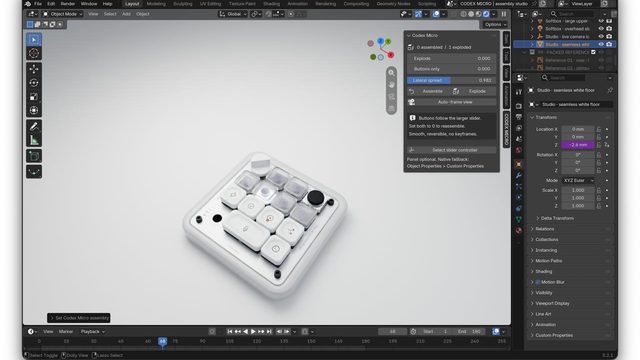Click the navigation gizmo Z axis
This screenshot has height=360, width=640.
pos(380,41)
